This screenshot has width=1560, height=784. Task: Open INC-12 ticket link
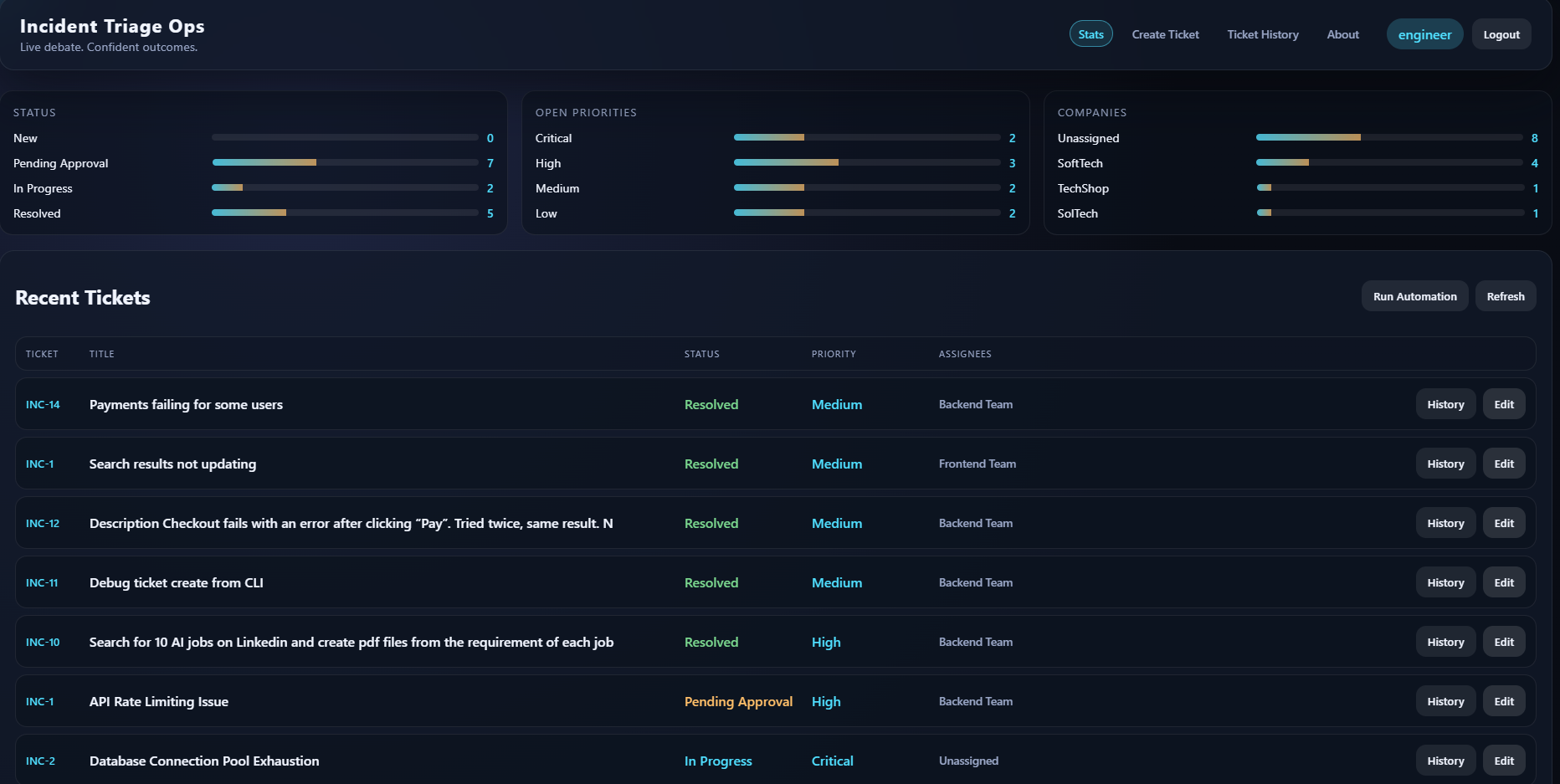[x=43, y=523]
